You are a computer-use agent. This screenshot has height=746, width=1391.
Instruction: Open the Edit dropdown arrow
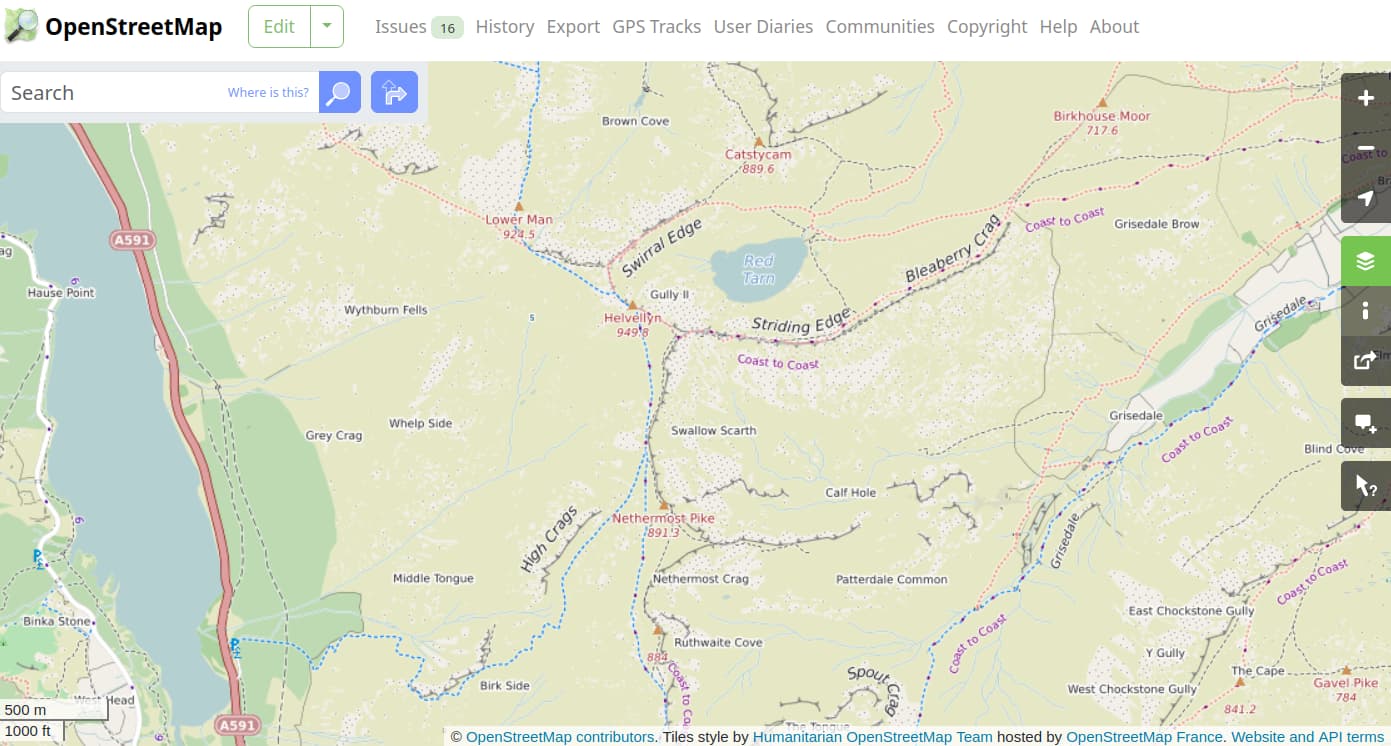pos(327,27)
